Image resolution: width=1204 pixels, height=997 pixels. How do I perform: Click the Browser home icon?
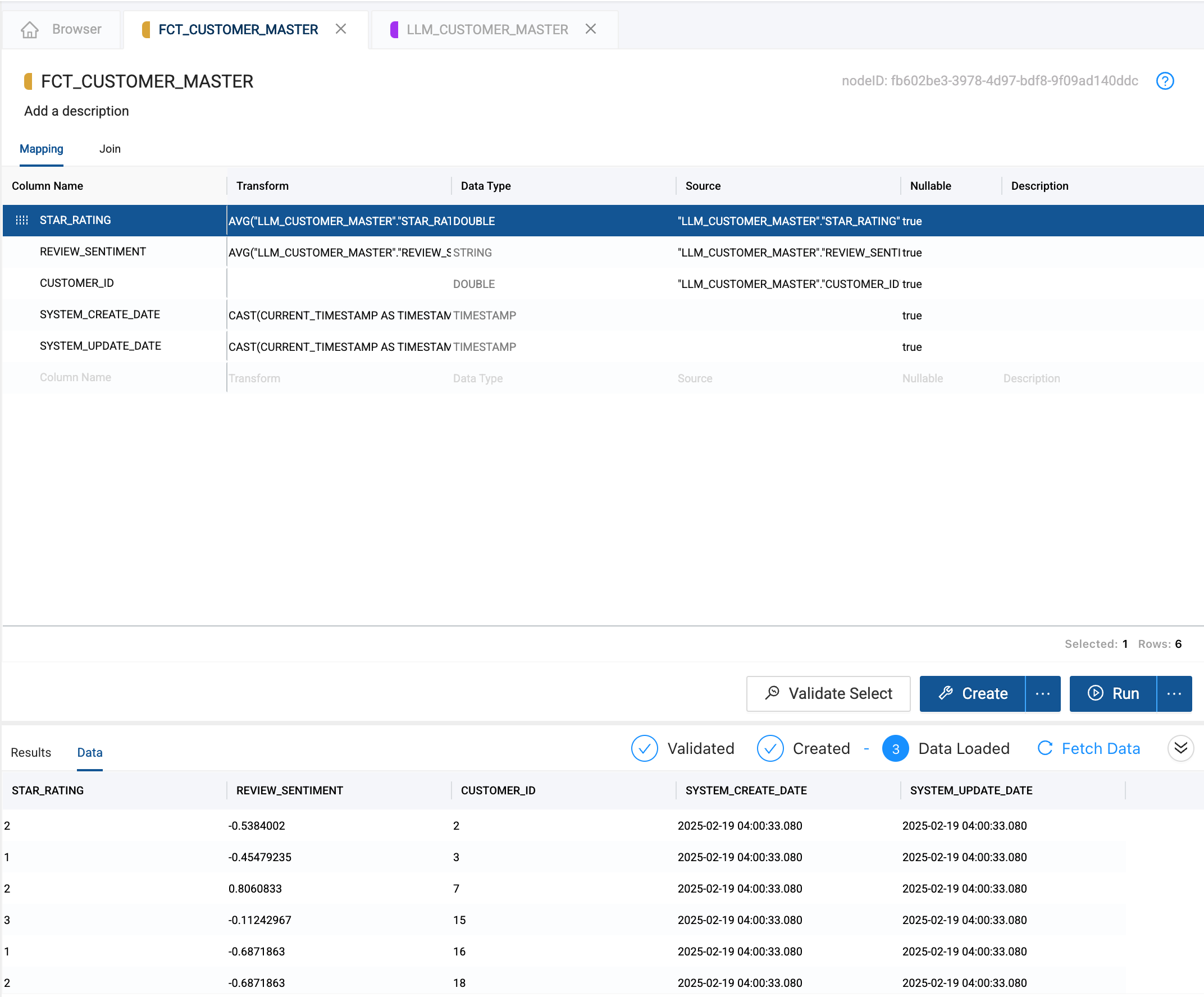pos(30,29)
